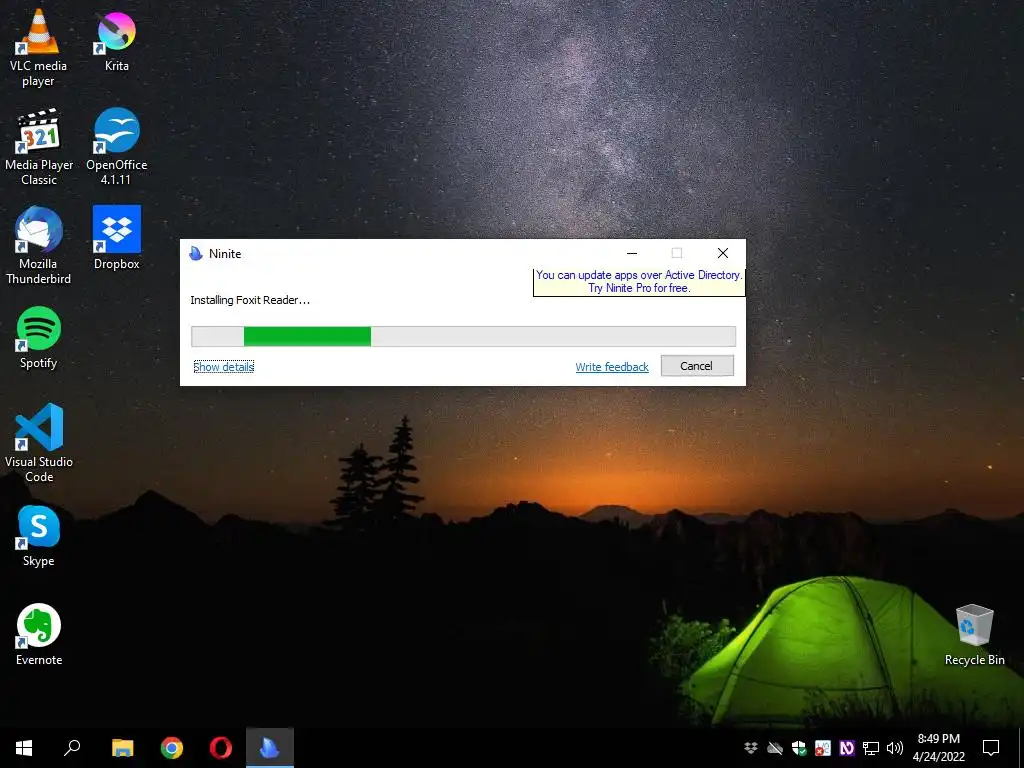Select the Visual Studio Code shortcut
The height and width of the screenshot is (768, 1024).
pos(39,443)
